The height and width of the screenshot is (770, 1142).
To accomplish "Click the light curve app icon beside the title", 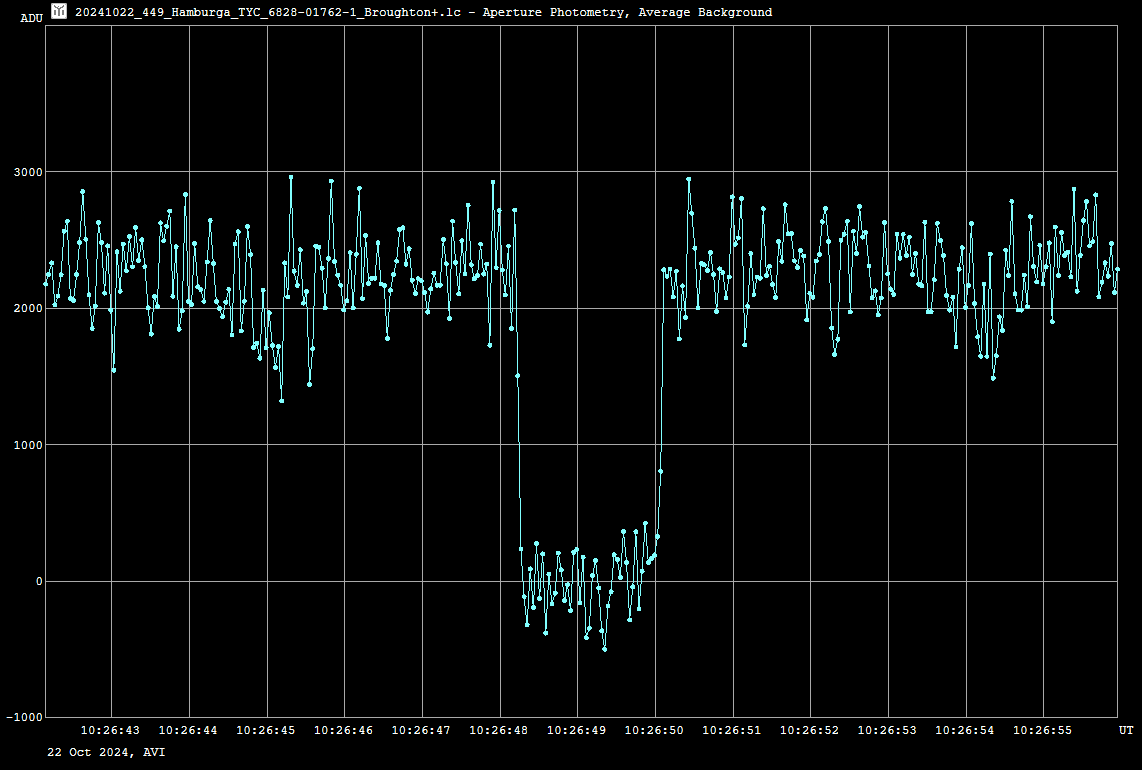I will pyautogui.click(x=59, y=11).
